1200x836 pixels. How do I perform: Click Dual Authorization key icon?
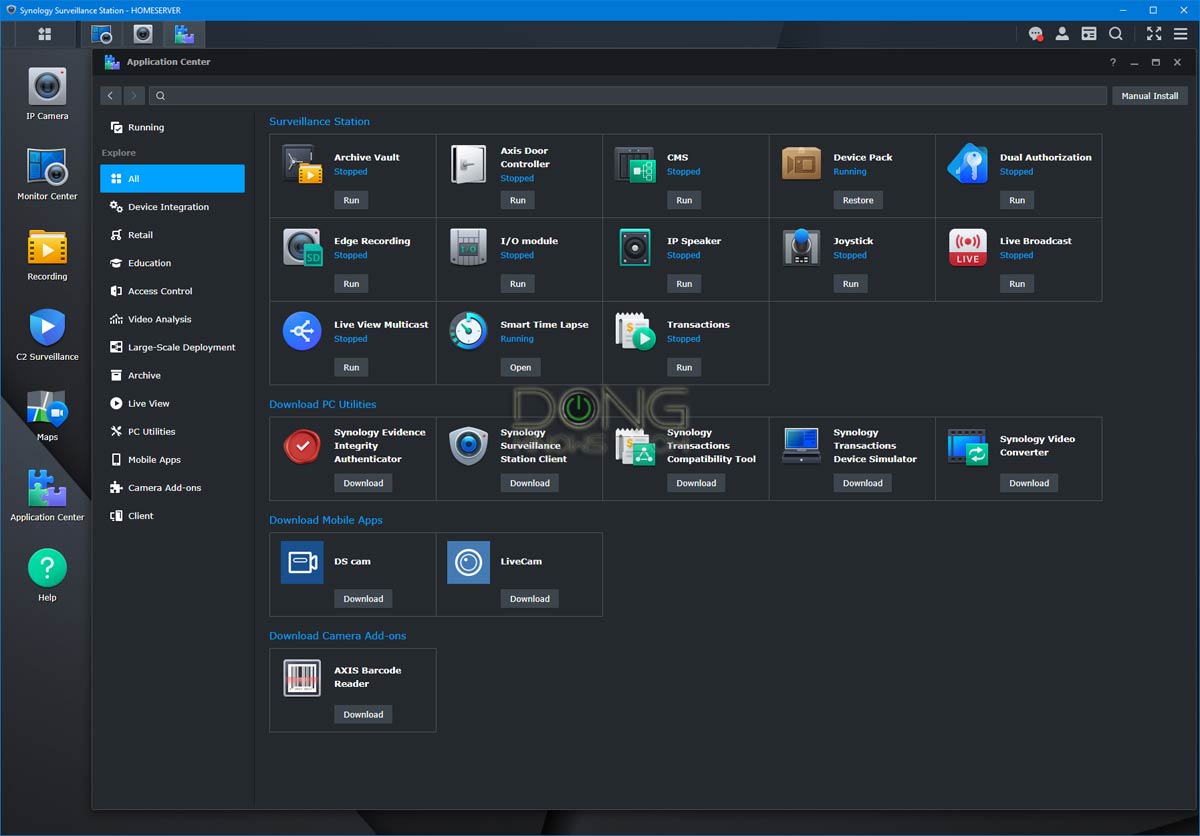pyautogui.click(x=968, y=164)
